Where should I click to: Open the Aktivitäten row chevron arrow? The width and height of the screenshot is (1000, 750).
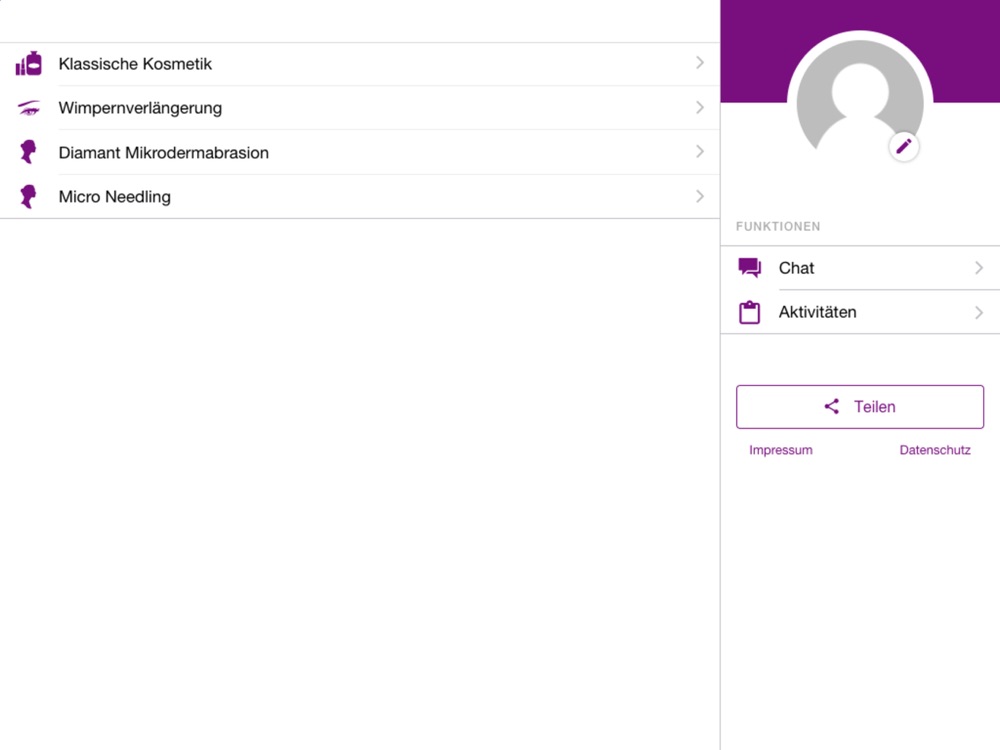pyautogui.click(x=979, y=312)
